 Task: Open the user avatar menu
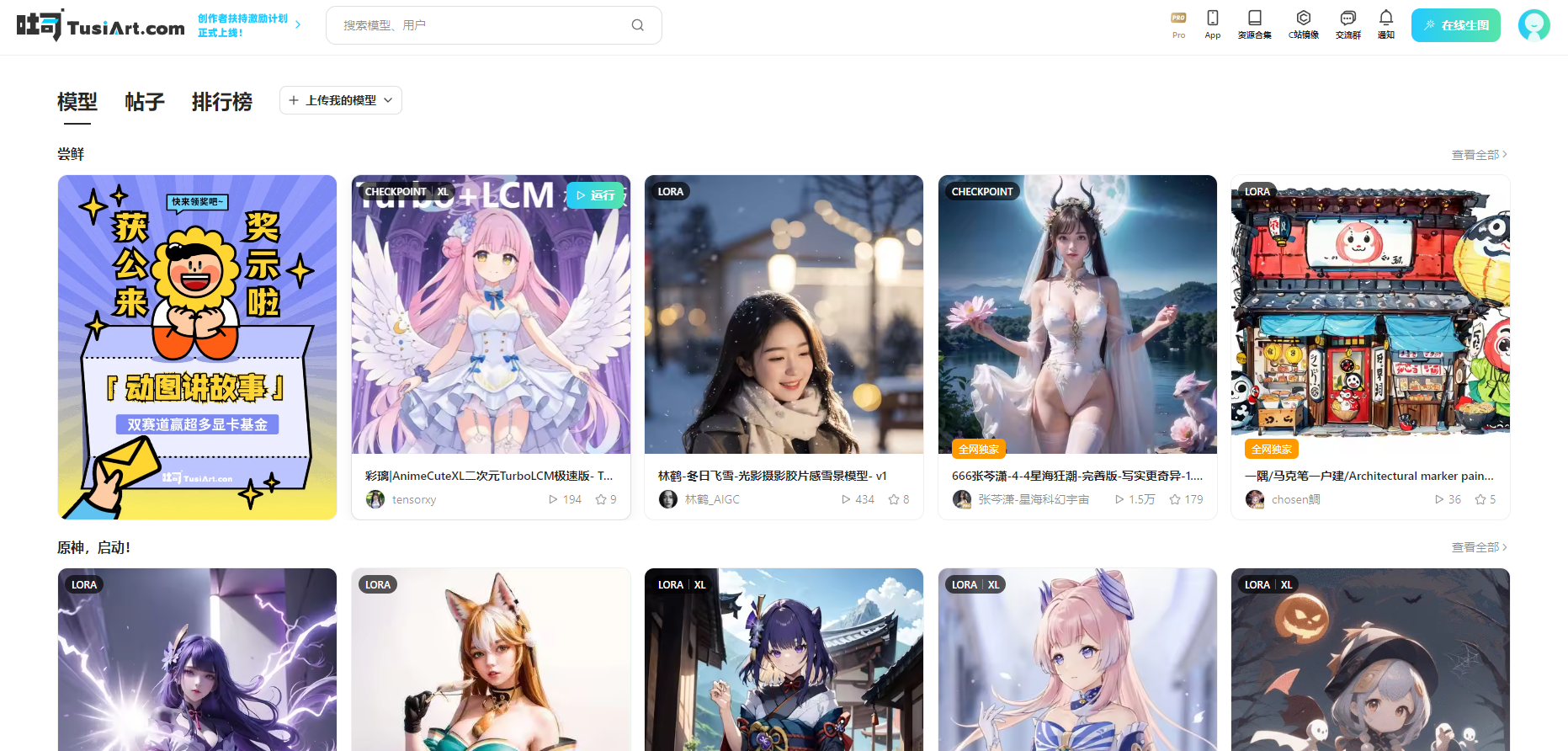point(1533,25)
